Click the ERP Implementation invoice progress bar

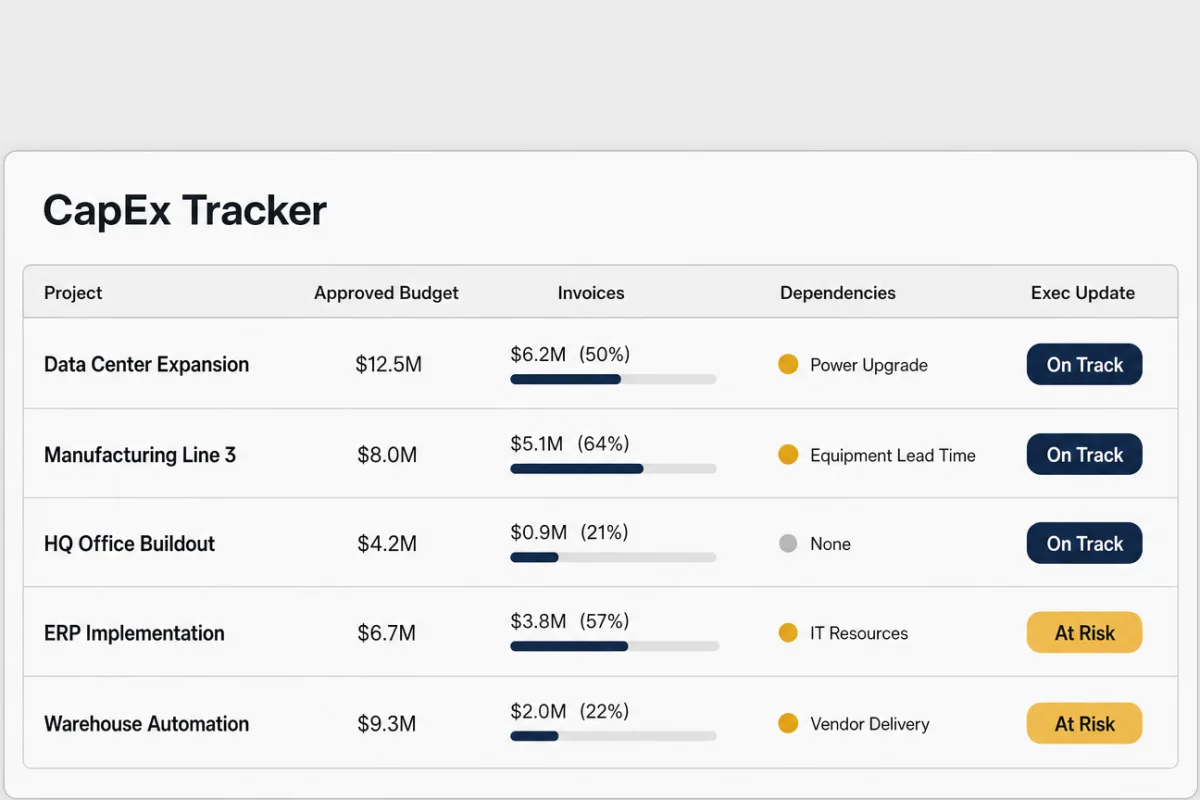click(614, 646)
